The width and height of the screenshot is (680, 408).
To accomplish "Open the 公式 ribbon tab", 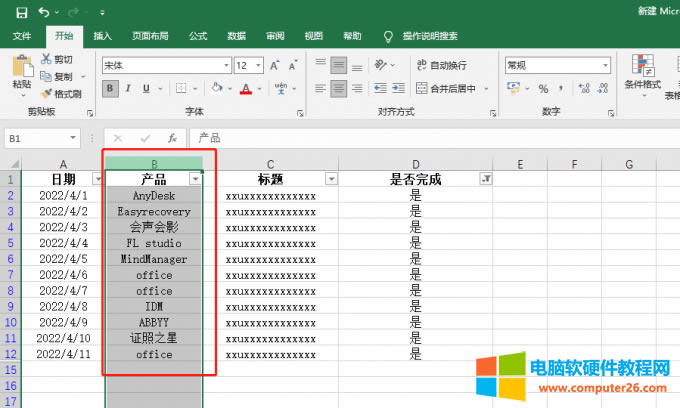I will coord(198,36).
